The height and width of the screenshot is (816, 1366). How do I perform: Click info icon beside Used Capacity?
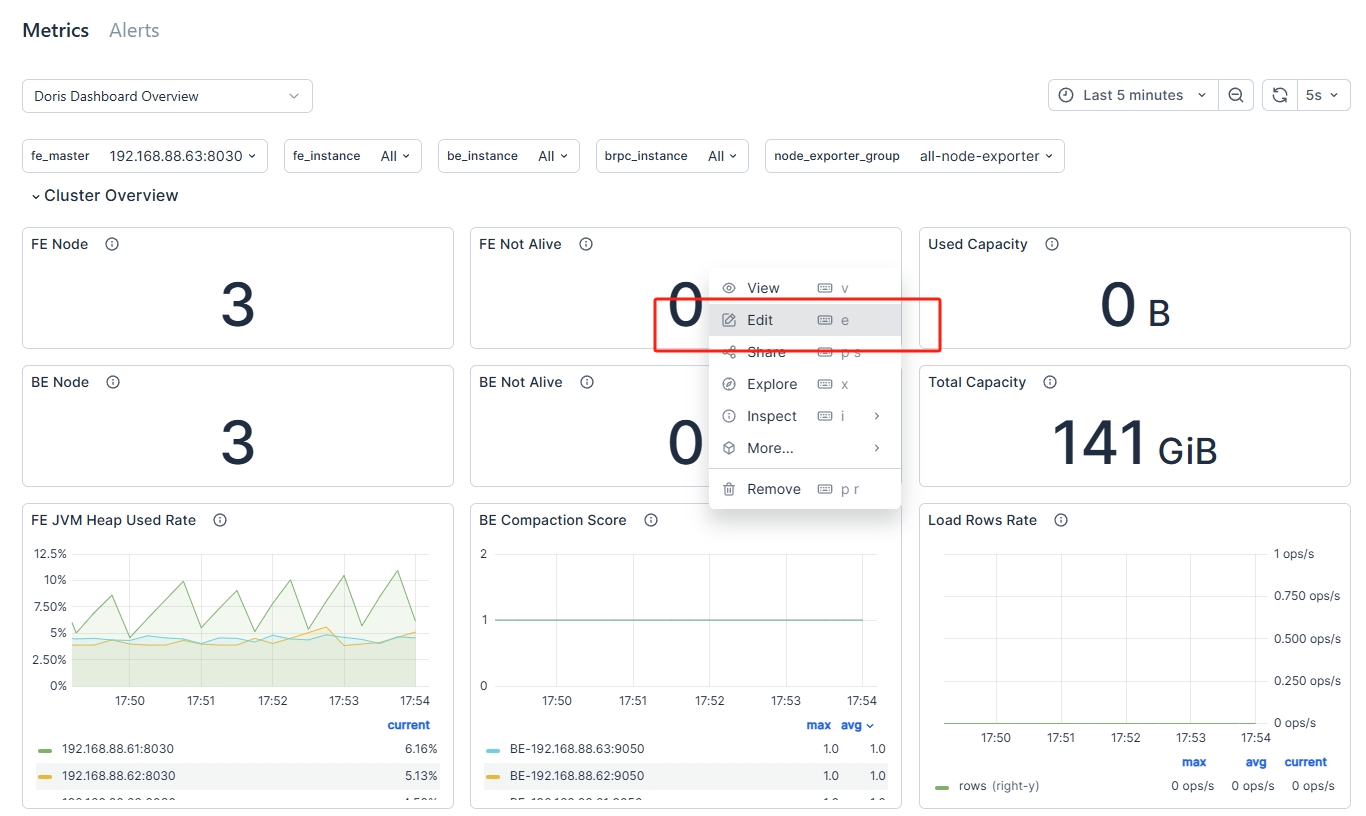[1052, 244]
